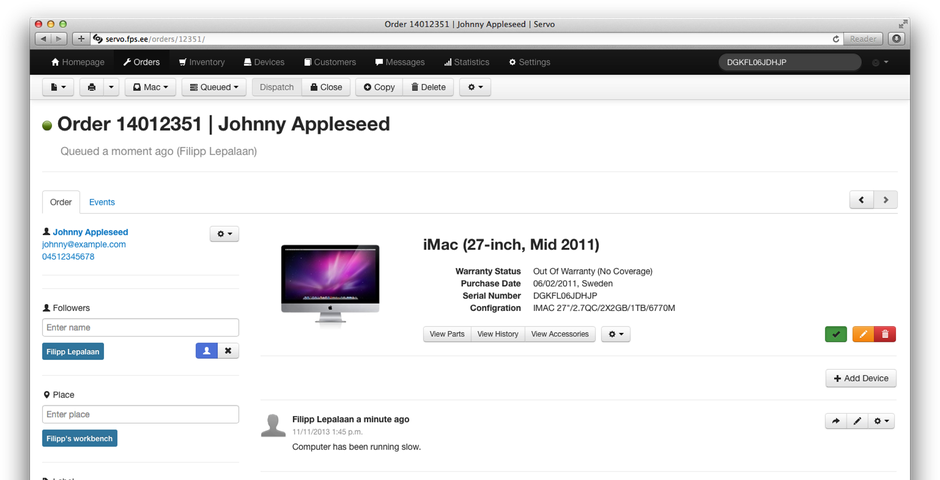Click the Followers name input field

pos(140,328)
